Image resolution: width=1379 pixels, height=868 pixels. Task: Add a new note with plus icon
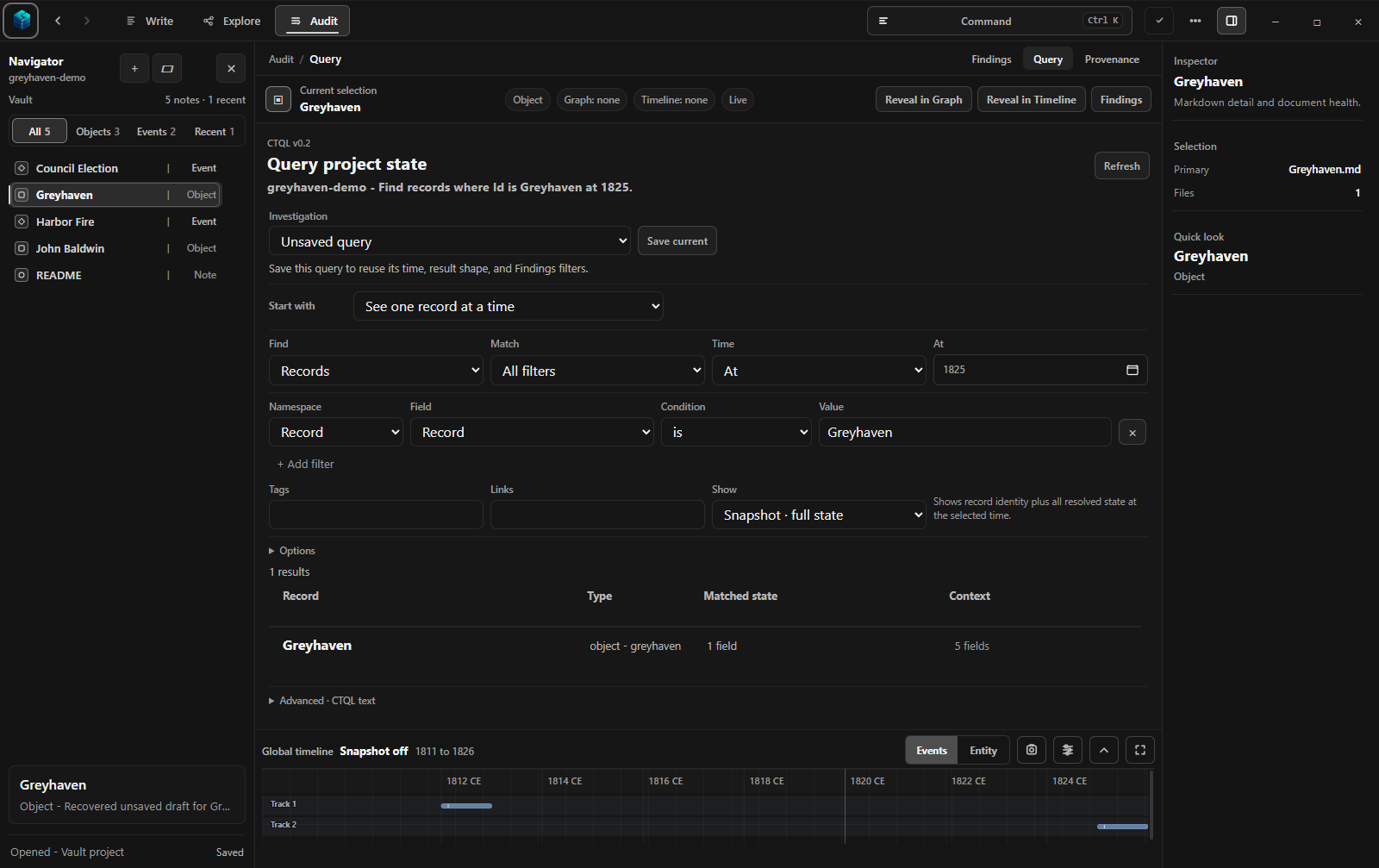tap(134, 68)
